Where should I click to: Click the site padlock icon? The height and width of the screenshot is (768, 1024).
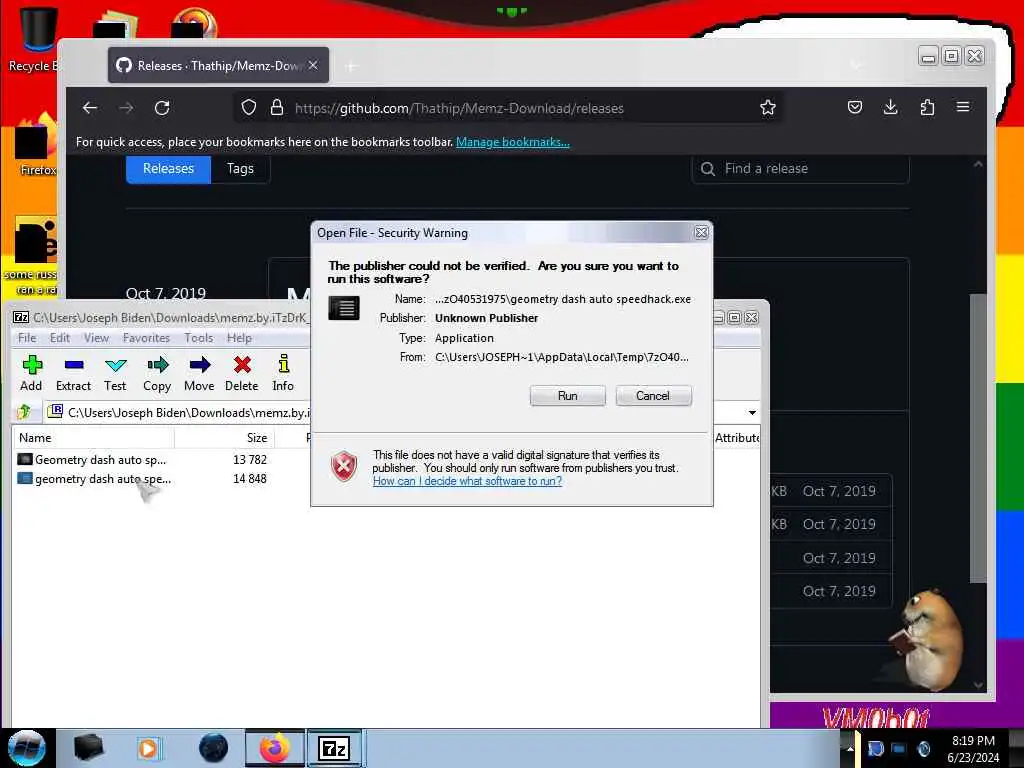point(277,108)
